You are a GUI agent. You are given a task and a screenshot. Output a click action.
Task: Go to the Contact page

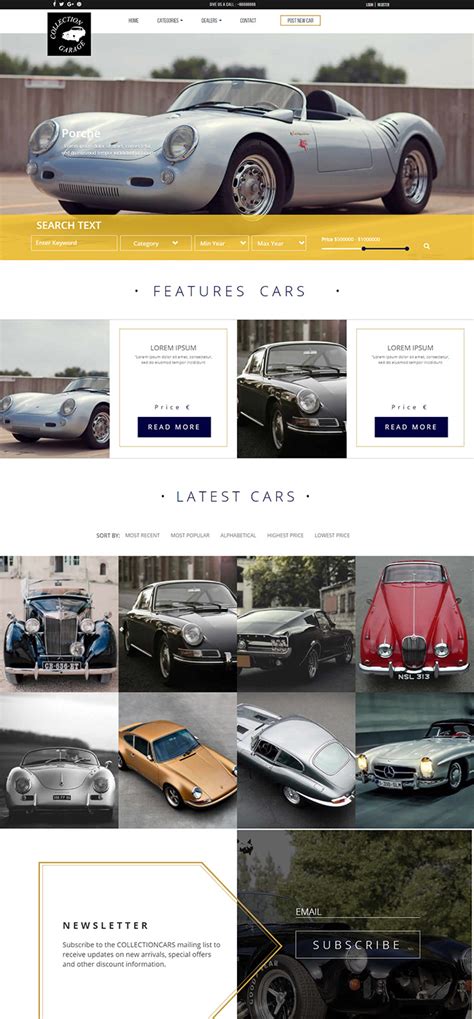(x=248, y=21)
